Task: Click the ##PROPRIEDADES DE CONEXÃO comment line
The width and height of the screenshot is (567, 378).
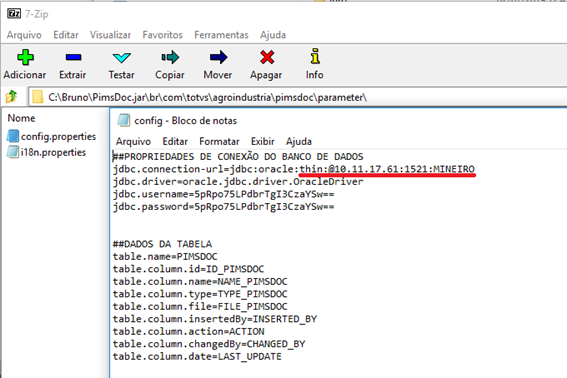Action: coord(238,157)
